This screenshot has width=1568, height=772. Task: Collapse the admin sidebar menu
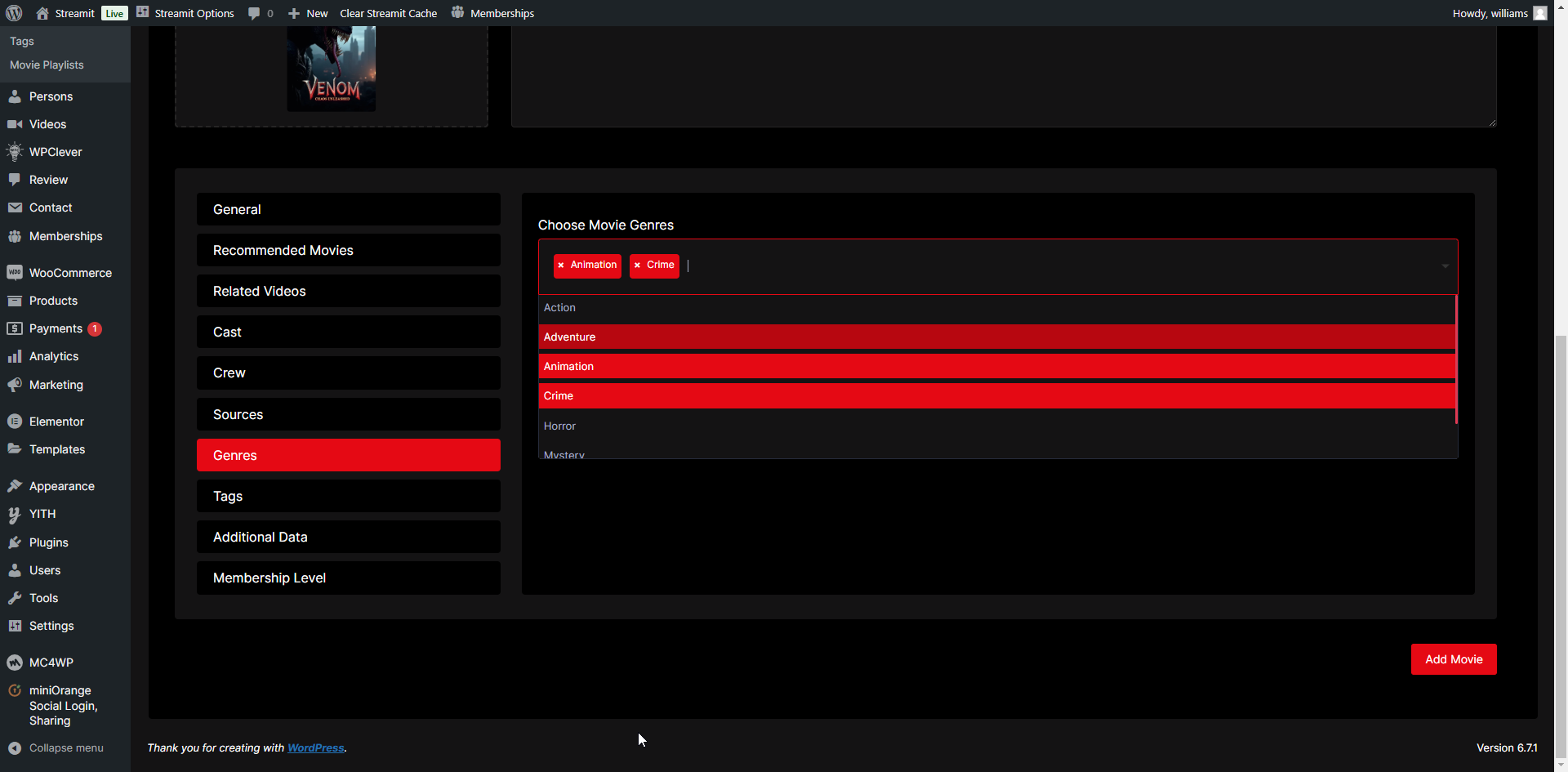pos(56,747)
